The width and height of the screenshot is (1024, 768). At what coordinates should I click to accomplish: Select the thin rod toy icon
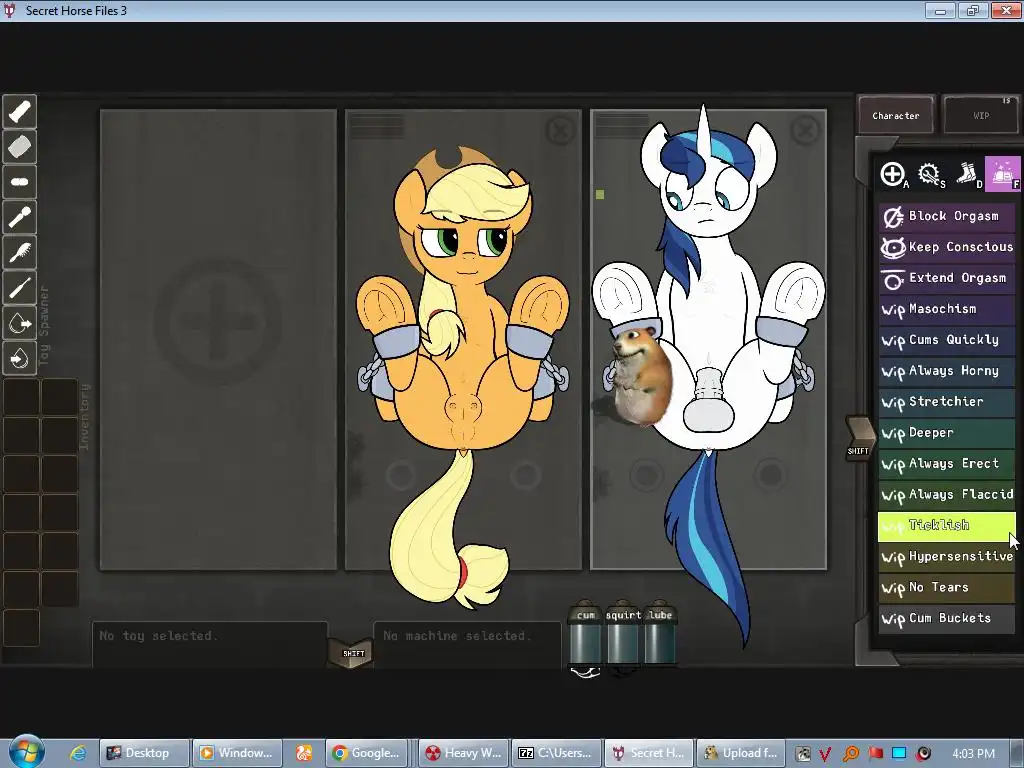coord(20,288)
